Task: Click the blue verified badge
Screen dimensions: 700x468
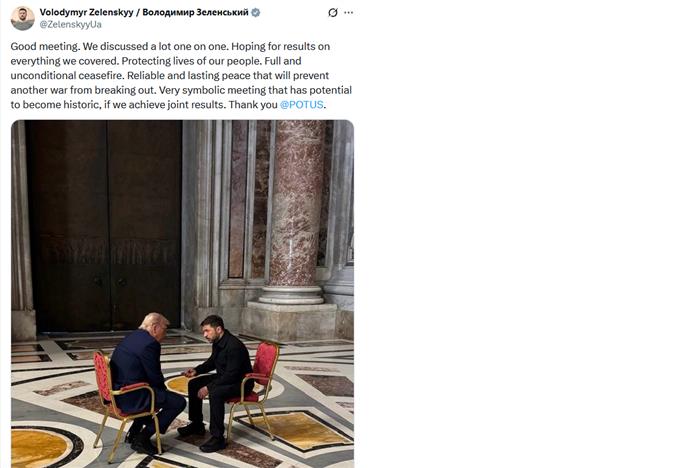Action: coord(255,13)
